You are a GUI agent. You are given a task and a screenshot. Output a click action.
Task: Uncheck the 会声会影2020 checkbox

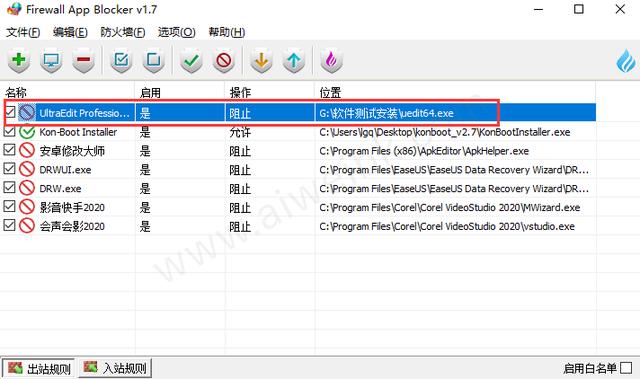(9, 225)
